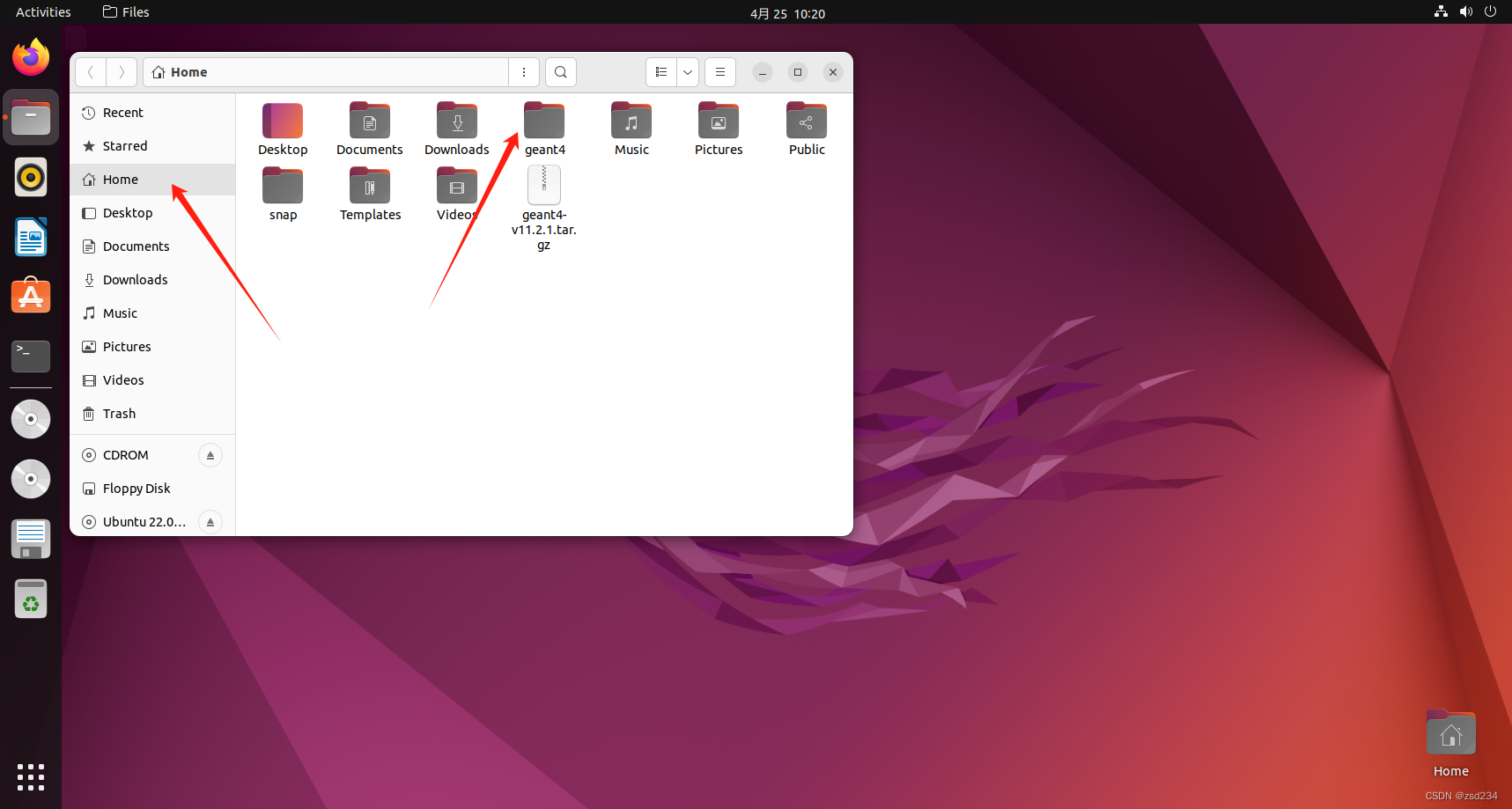The image size is (1512, 809).
Task: Open the path bar options menu
Action: click(524, 71)
